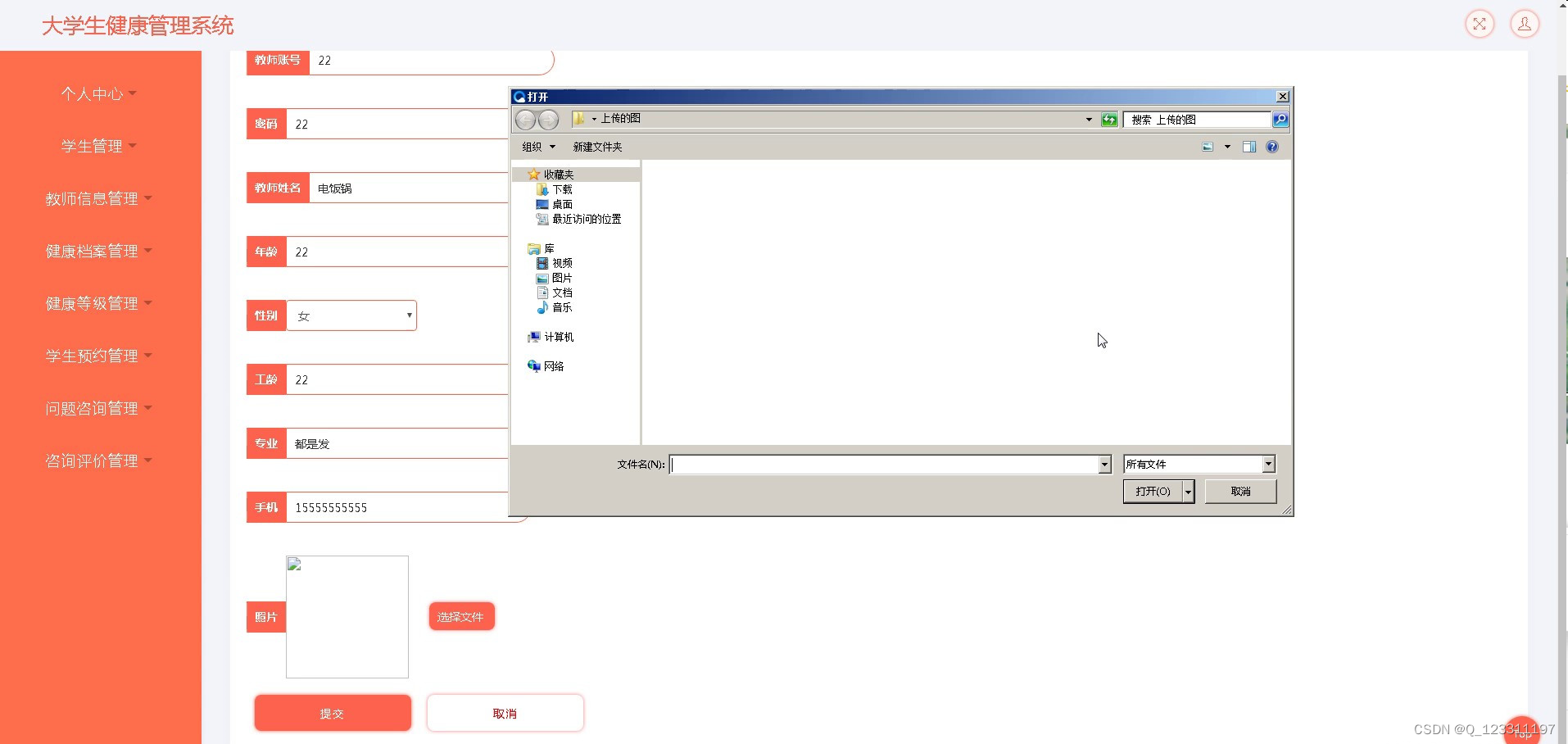Open the Organize (组织) dropdown menu
The width and height of the screenshot is (1568, 744).
pos(539,147)
